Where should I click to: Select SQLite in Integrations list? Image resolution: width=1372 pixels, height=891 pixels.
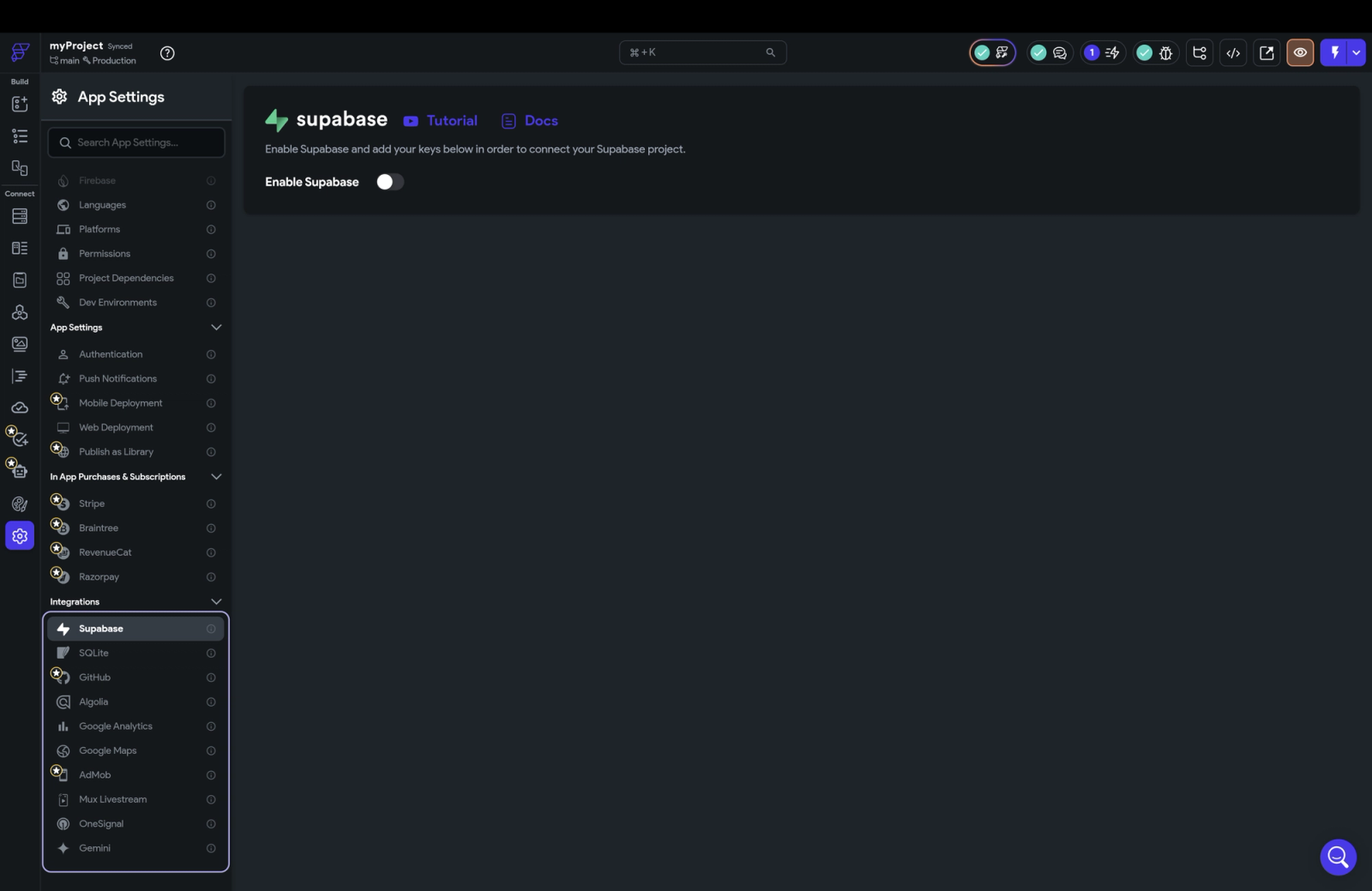point(135,653)
